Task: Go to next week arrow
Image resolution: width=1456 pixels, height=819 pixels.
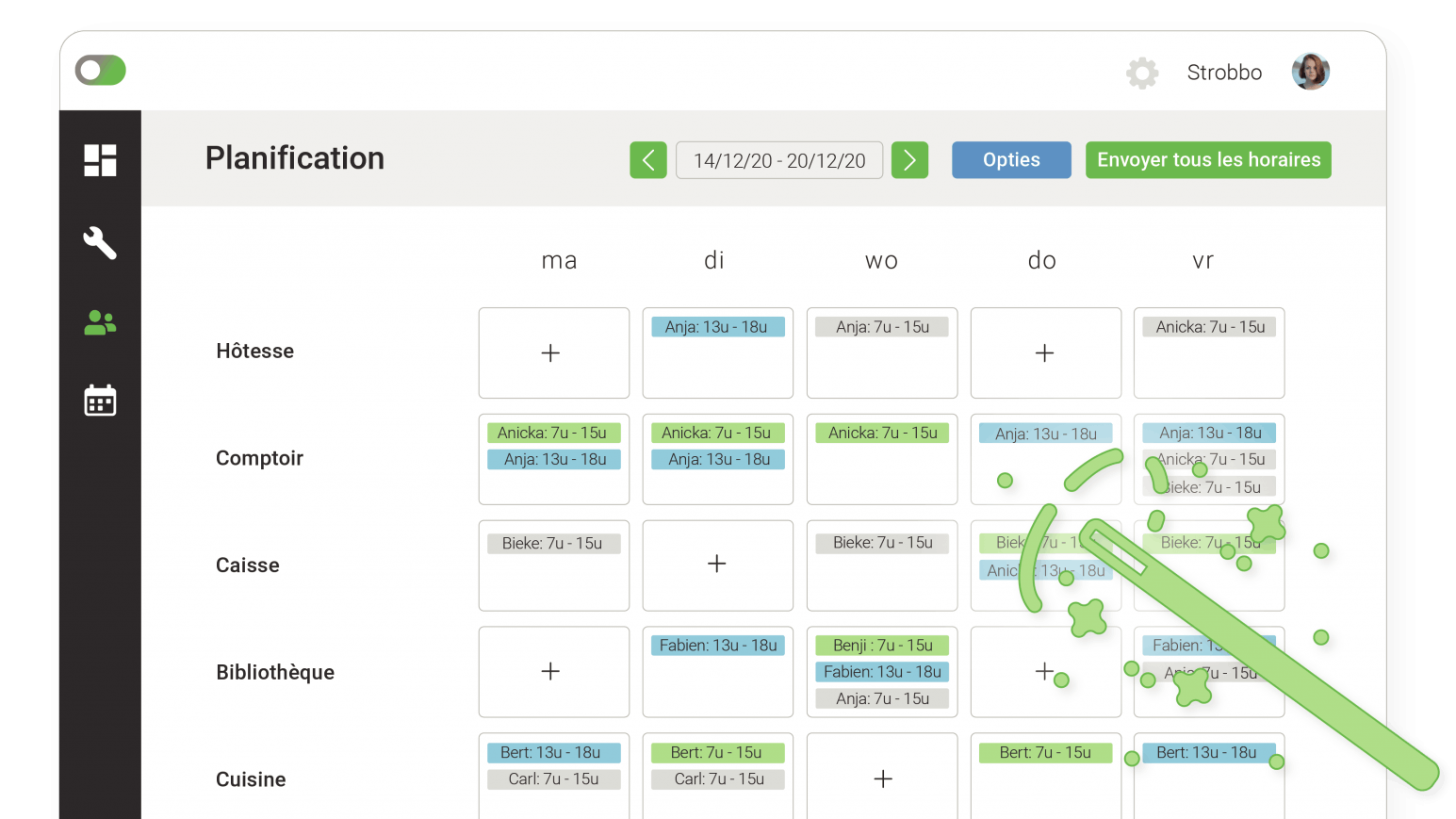Action: [909, 160]
